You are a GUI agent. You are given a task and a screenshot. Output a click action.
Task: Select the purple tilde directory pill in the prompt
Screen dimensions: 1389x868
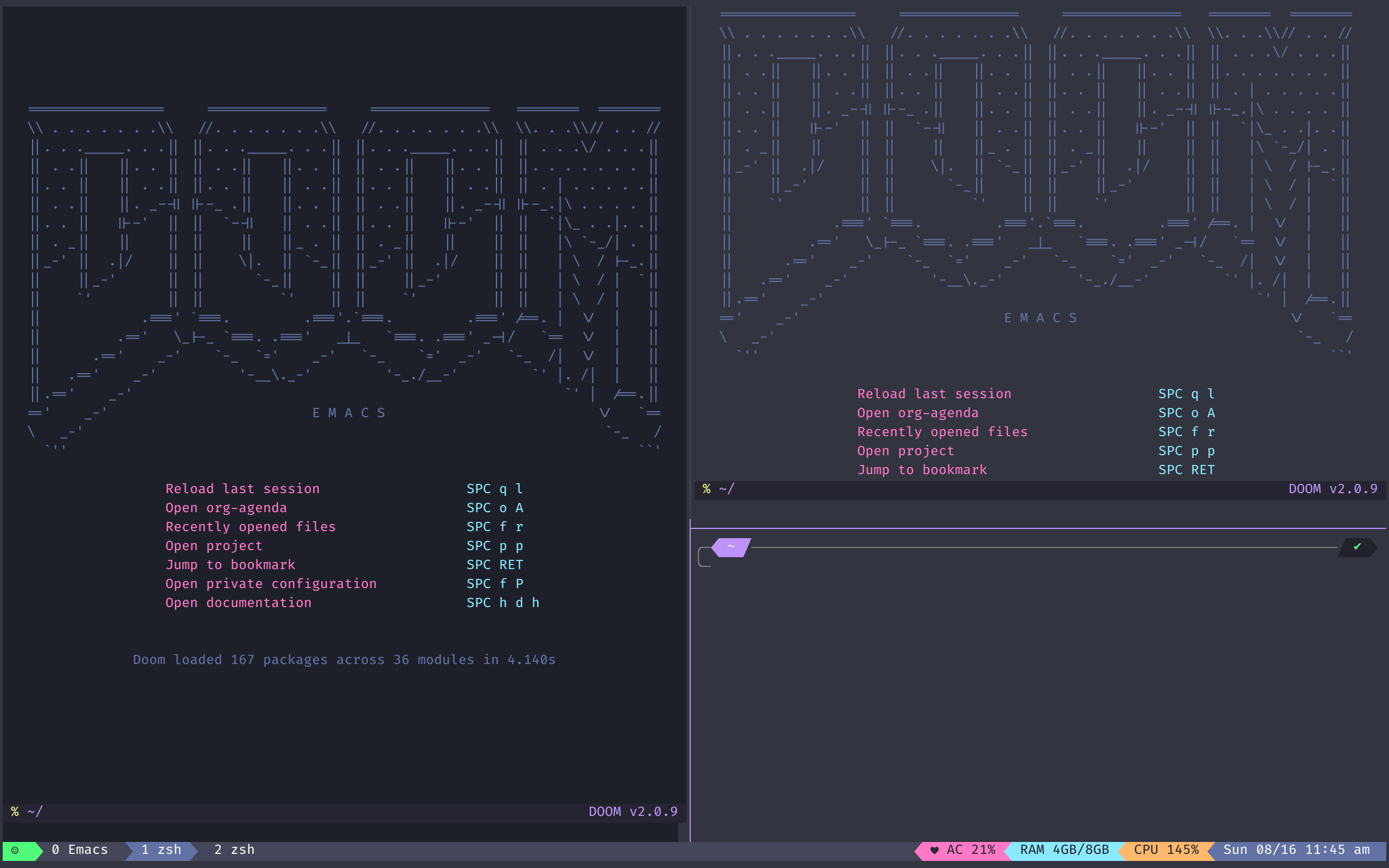[x=730, y=546]
